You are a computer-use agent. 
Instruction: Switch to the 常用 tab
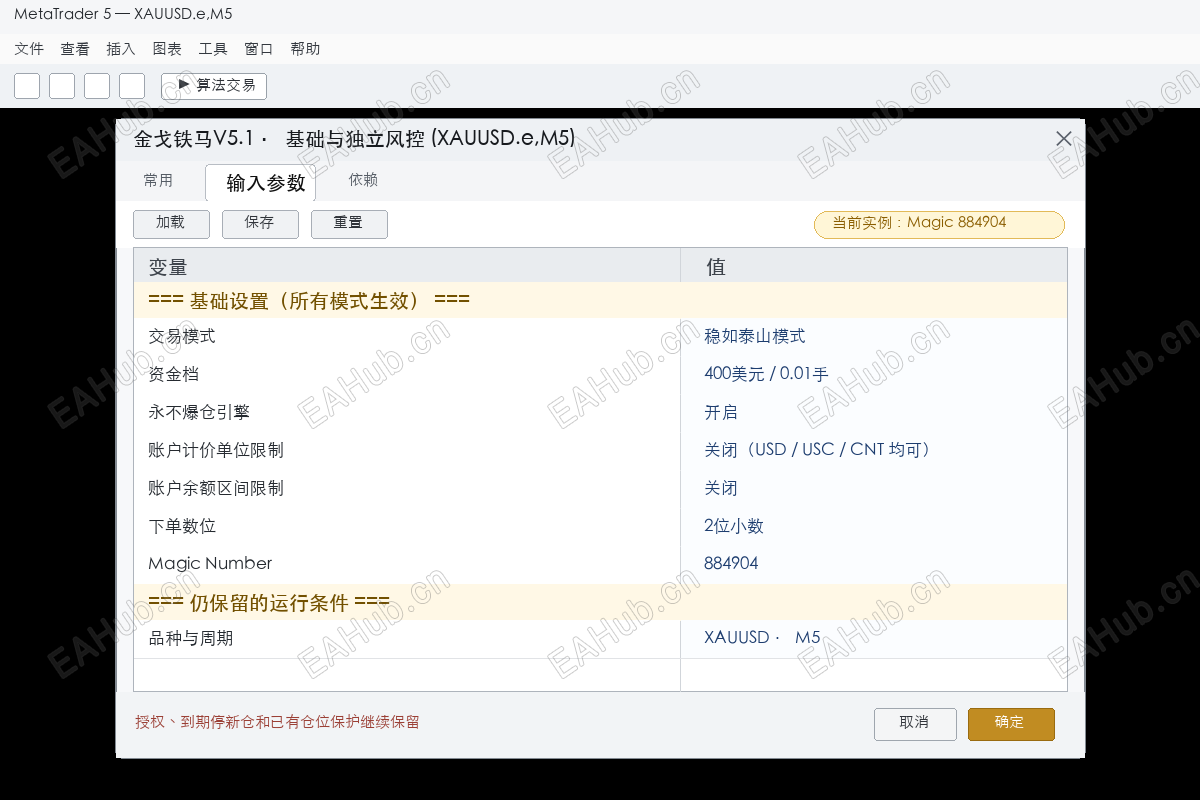[x=158, y=181]
